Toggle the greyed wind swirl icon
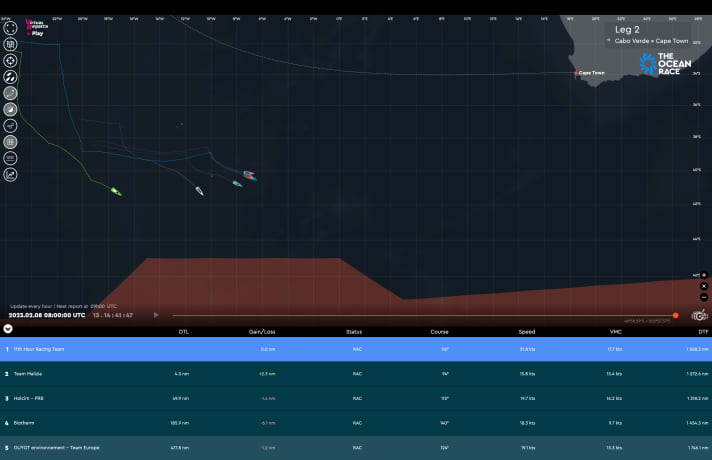This screenshot has width=712, height=460. (x=10, y=109)
